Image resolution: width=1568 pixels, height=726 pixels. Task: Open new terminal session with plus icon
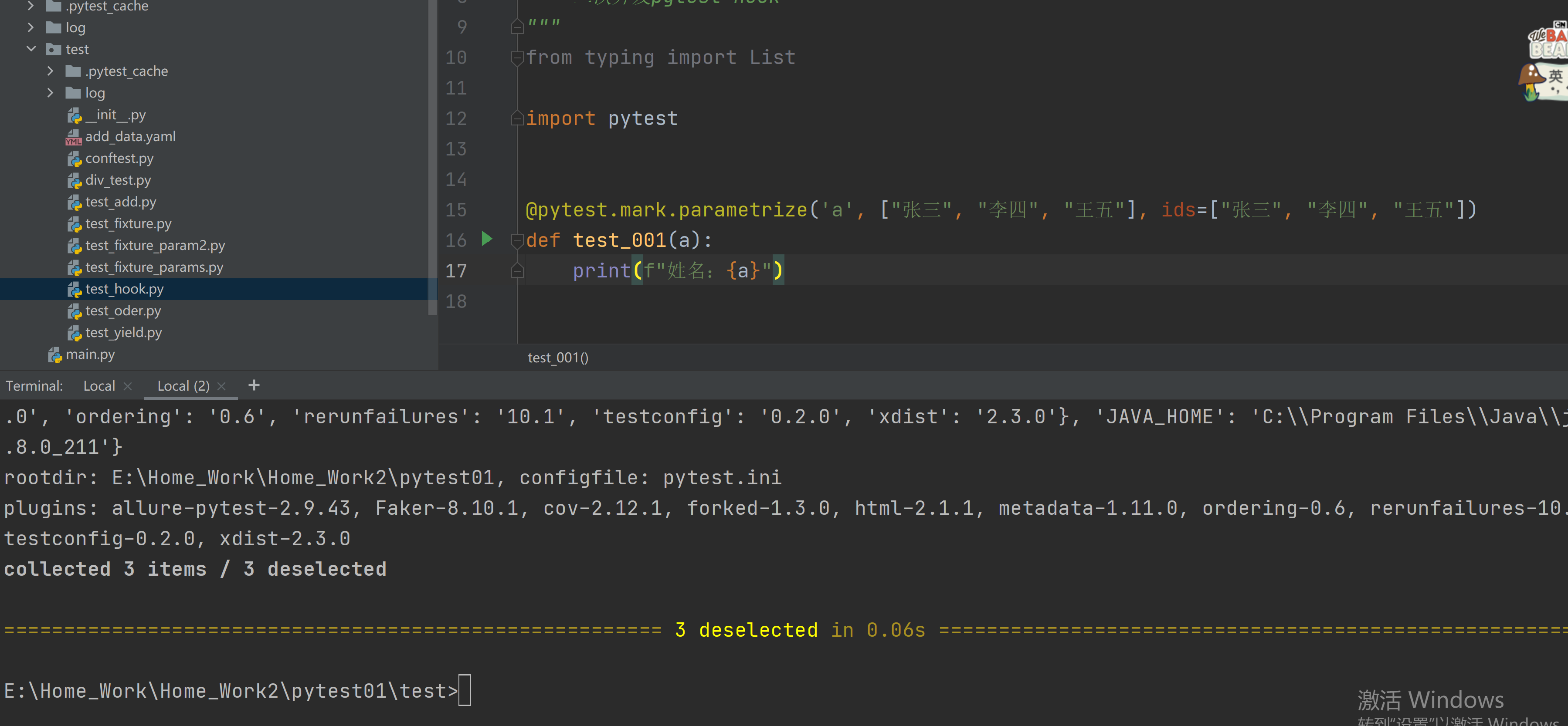[254, 385]
